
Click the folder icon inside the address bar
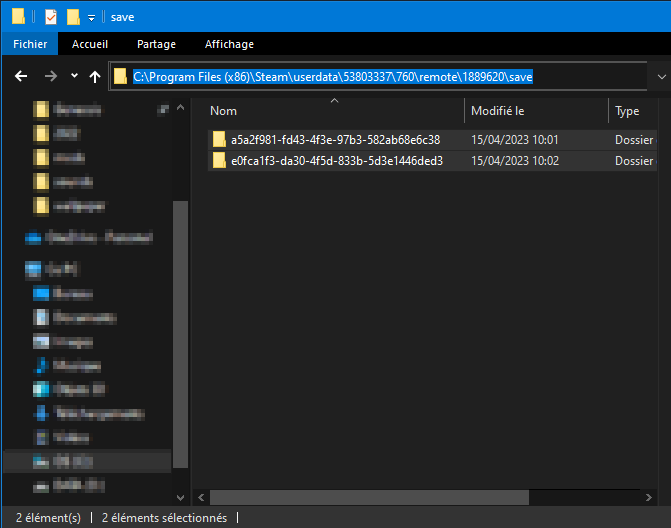(121, 76)
